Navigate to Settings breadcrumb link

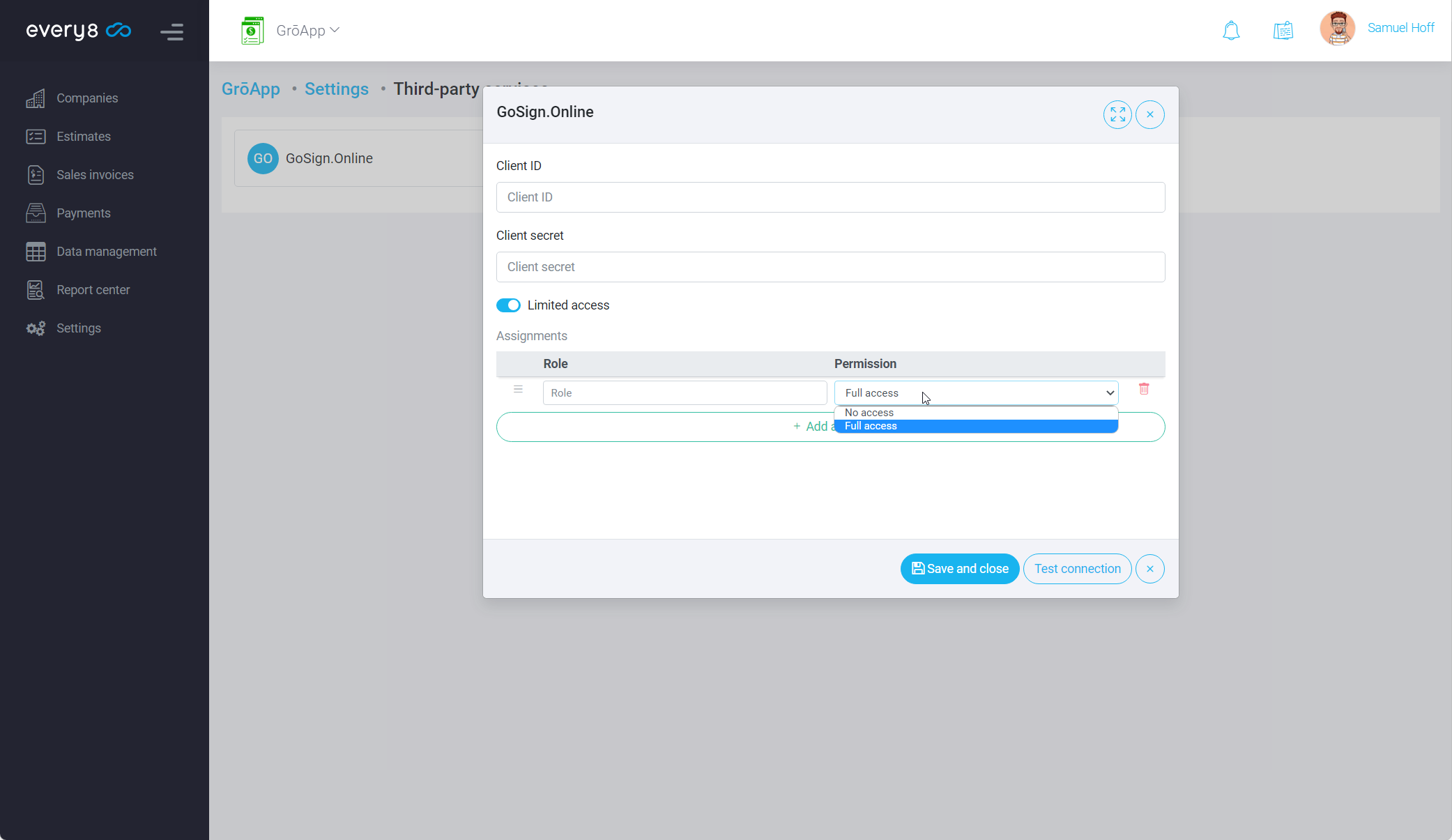point(336,89)
